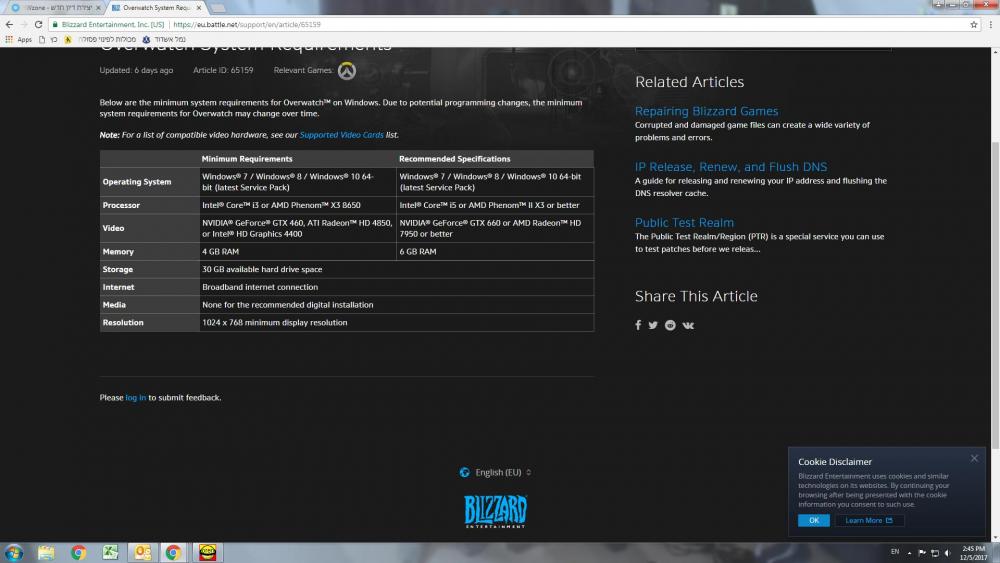Click taskbar clock showing 2:45 PM
This screenshot has width=1000, height=563.
(x=973, y=553)
